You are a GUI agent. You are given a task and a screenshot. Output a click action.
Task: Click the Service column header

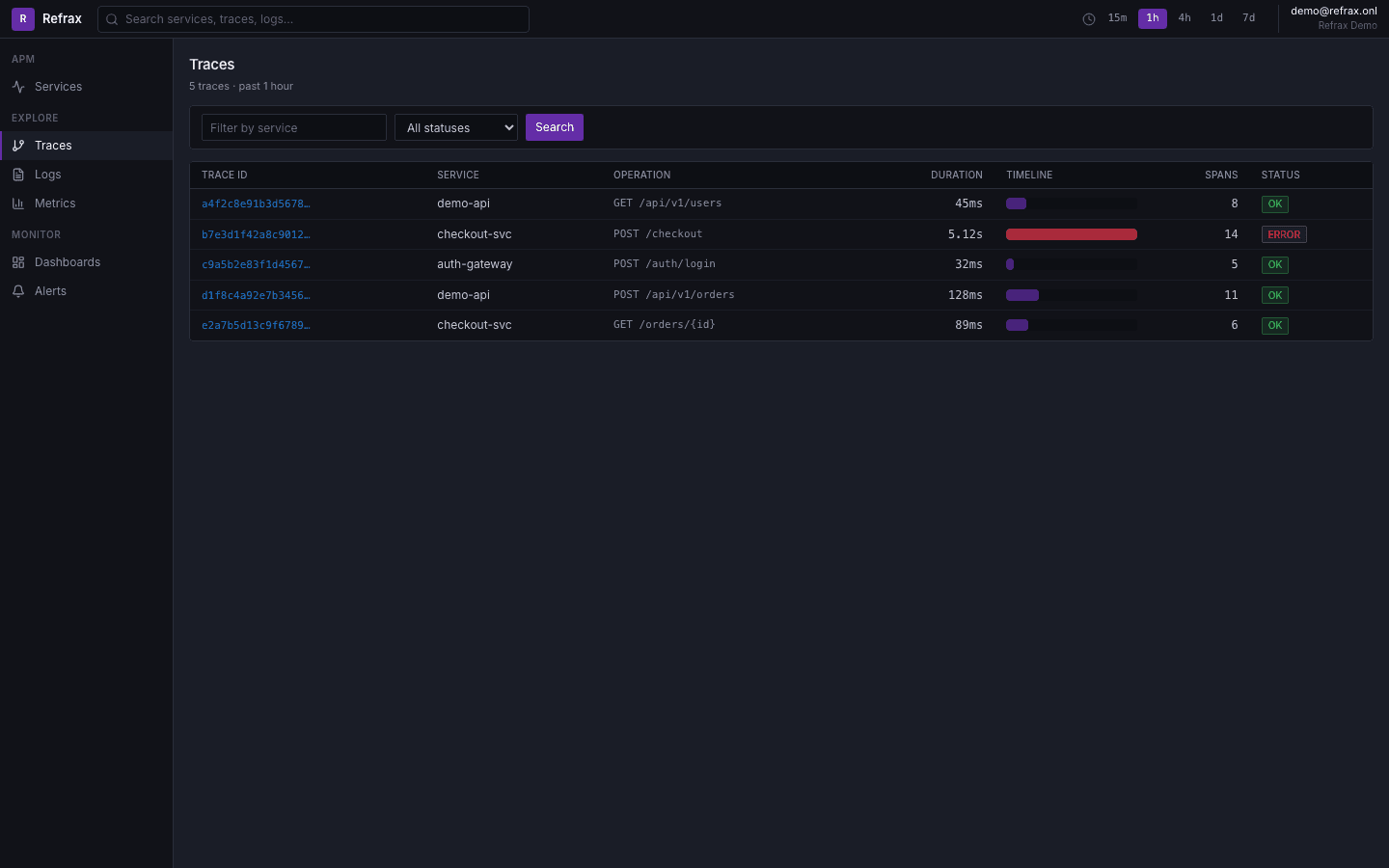pyautogui.click(x=458, y=175)
